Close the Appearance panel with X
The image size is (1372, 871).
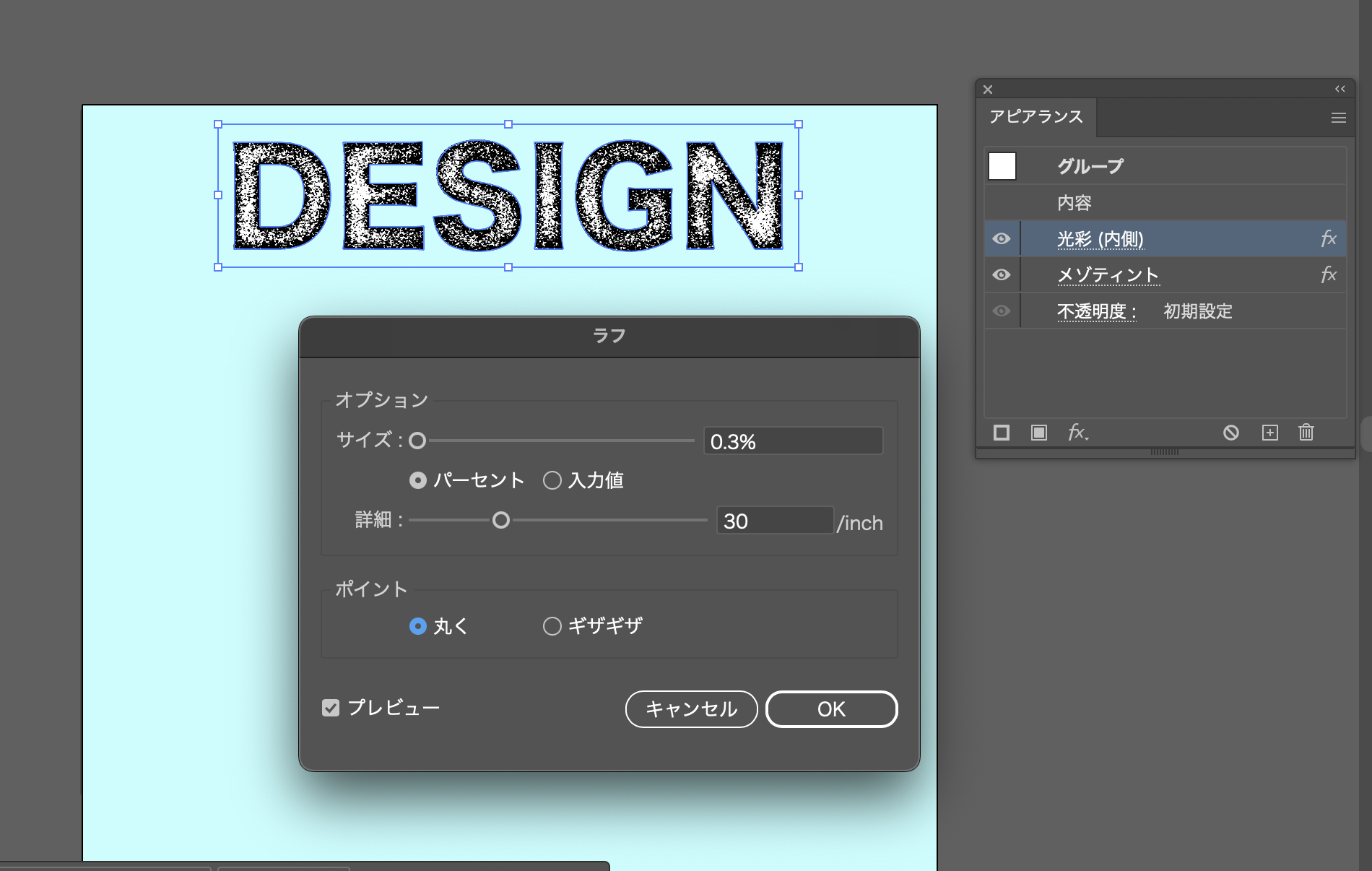click(988, 90)
